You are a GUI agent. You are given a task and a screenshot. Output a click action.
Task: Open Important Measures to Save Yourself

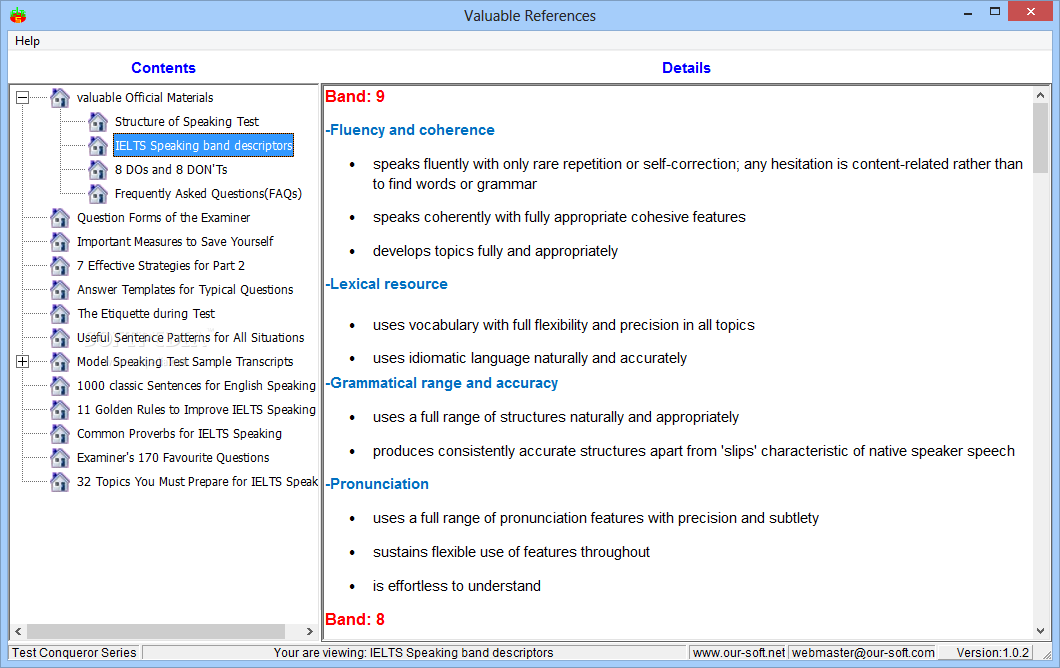click(x=175, y=241)
